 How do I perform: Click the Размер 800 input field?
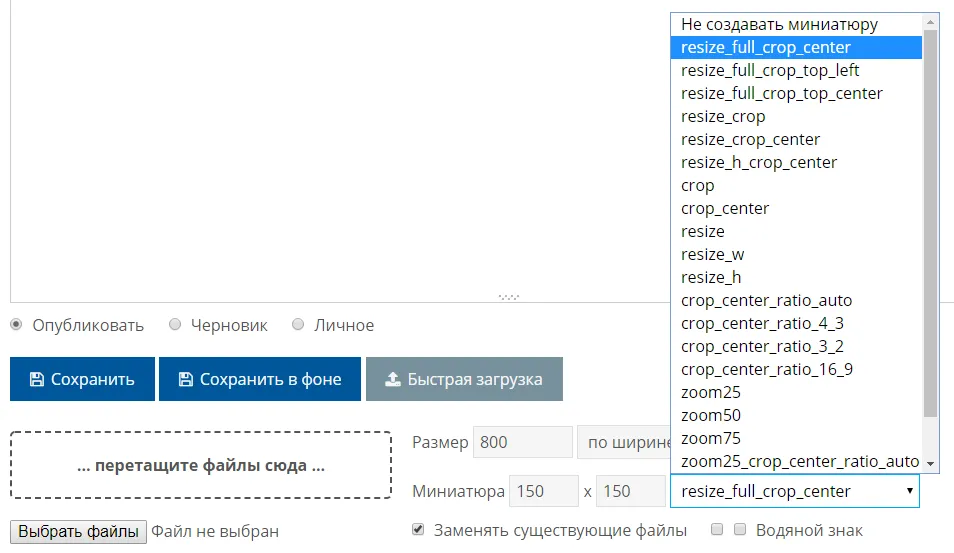pos(523,442)
